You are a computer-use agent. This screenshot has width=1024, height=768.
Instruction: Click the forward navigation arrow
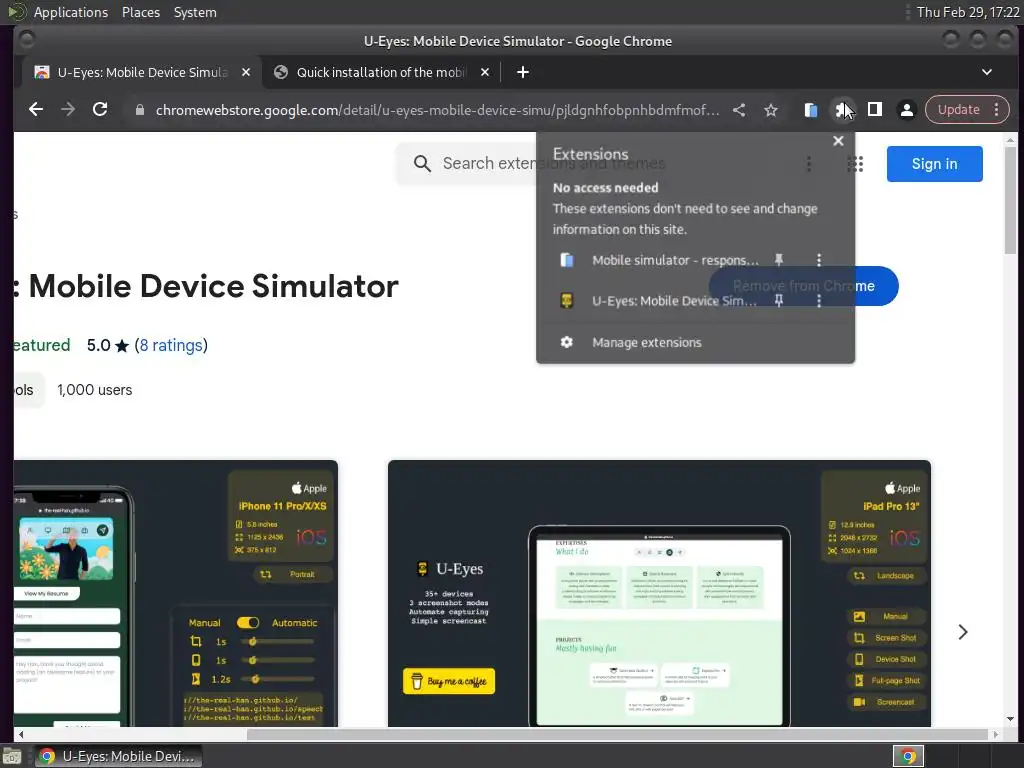tap(68, 110)
